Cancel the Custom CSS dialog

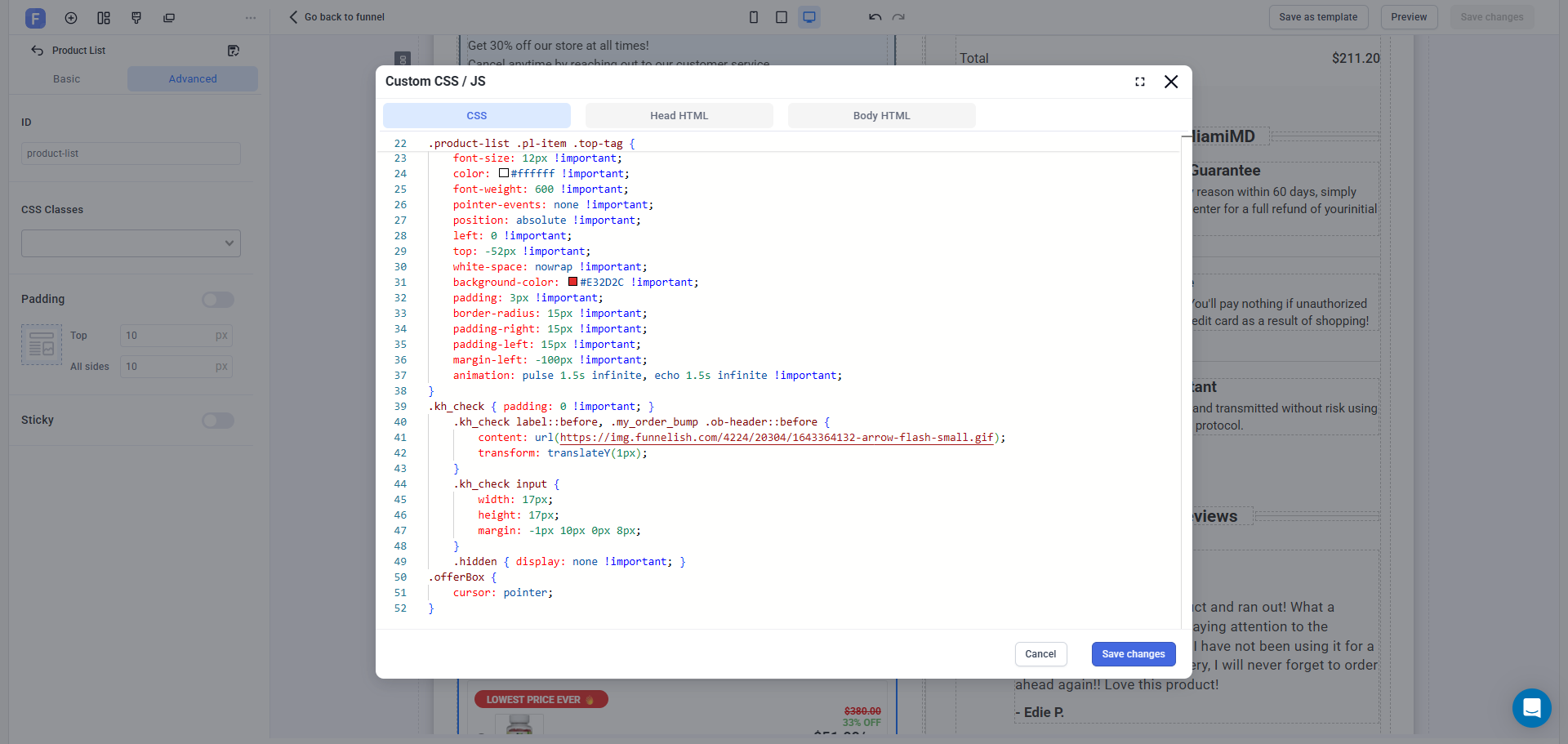[1040, 654]
